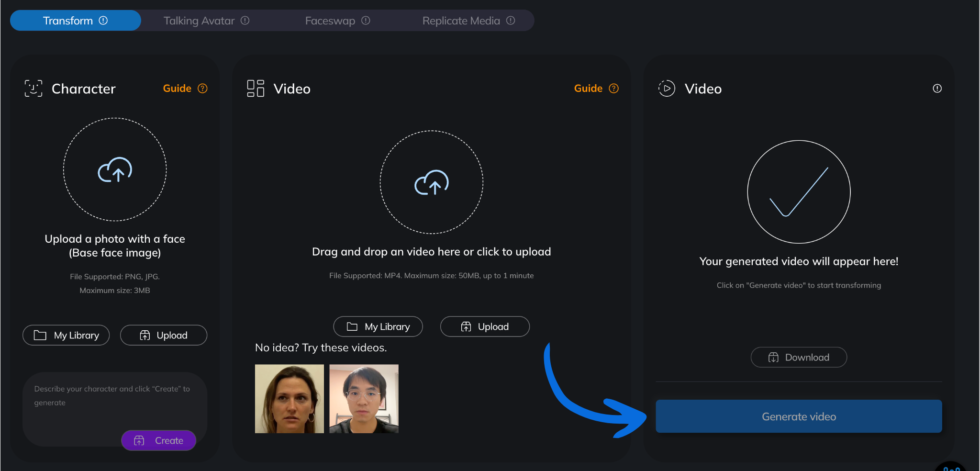This screenshot has height=471, width=980.
Task: Click folder icon on Video My Library button
Action: pyautogui.click(x=352, y=327)
